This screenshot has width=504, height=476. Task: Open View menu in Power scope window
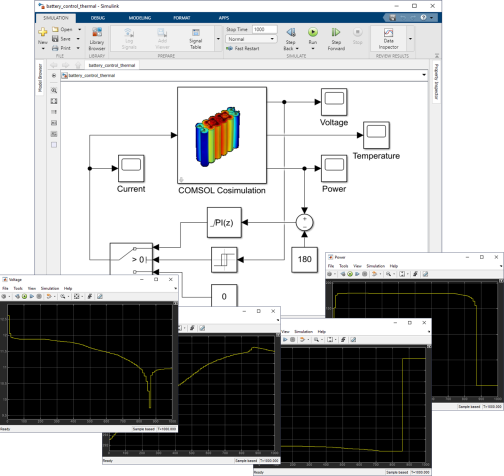(357, 266)
